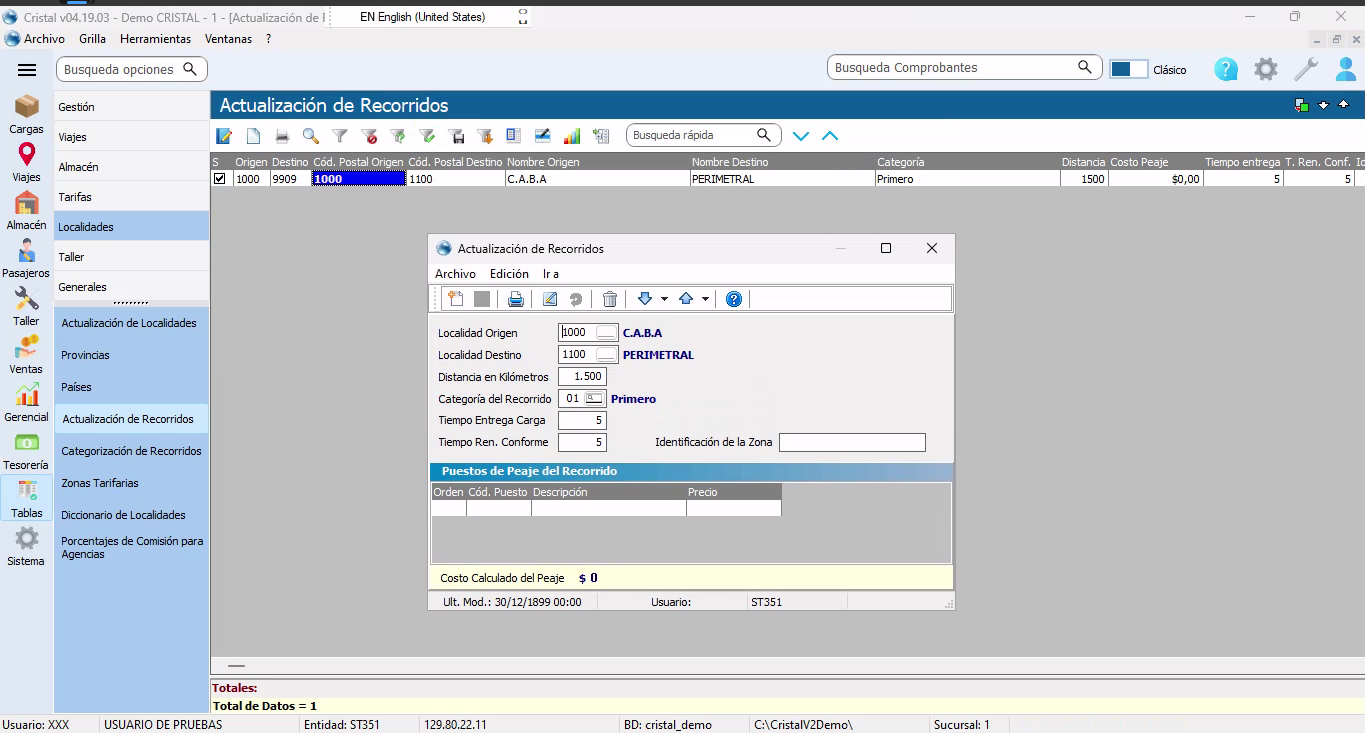The width and height of the screenshot is (1365, 733).
Task: Expand the up arrow dropdown in dialog toolbar
Action: click(x=705, y=299)
